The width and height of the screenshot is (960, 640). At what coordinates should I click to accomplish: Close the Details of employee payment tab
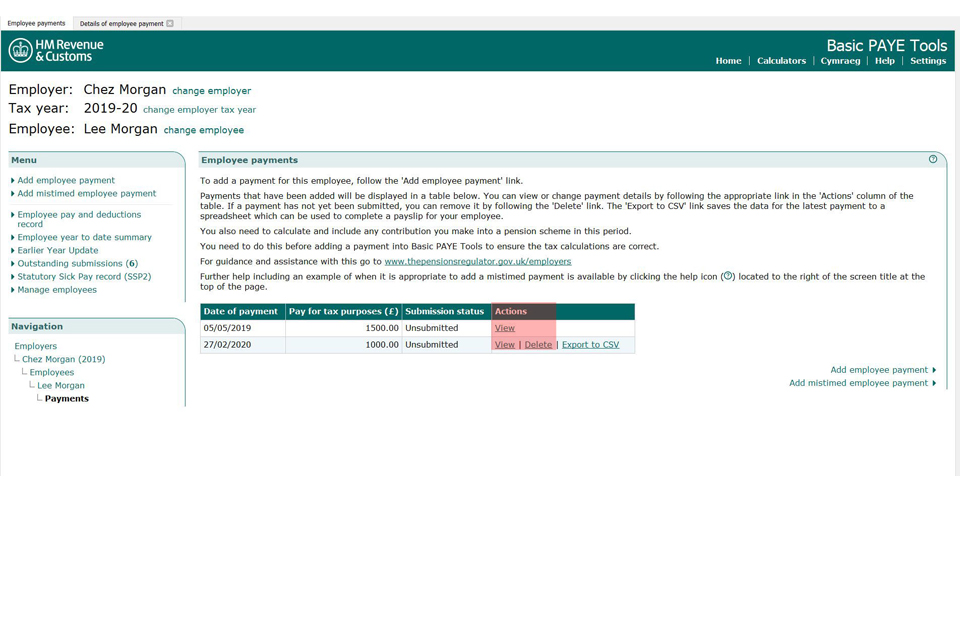click(170, 24)
